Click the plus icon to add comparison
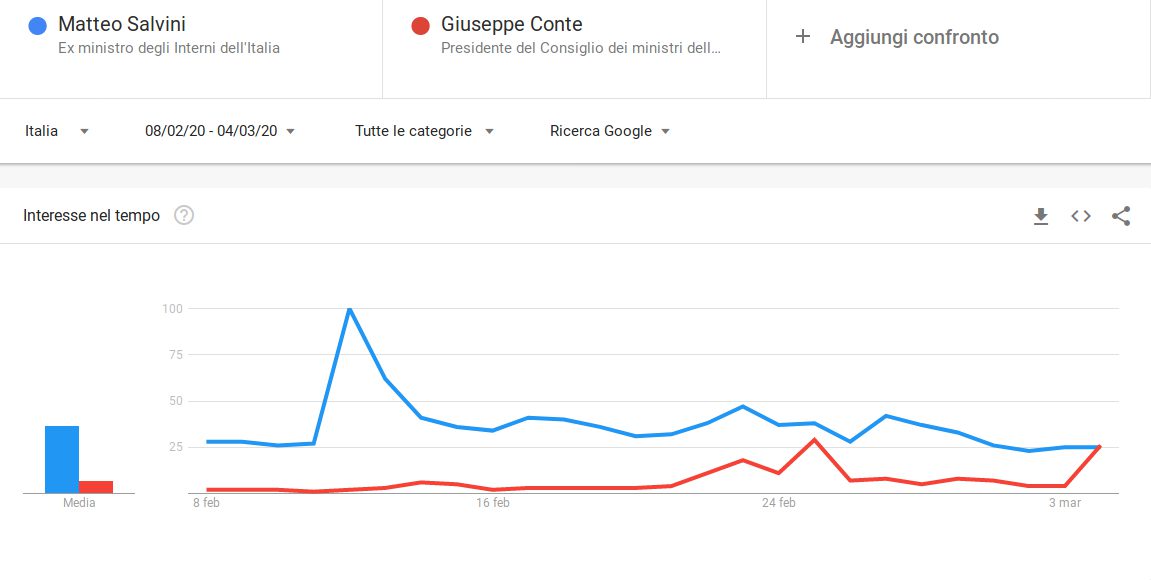Image resolution: width=1151 pixels, height=580 pixels. (802, 37)
